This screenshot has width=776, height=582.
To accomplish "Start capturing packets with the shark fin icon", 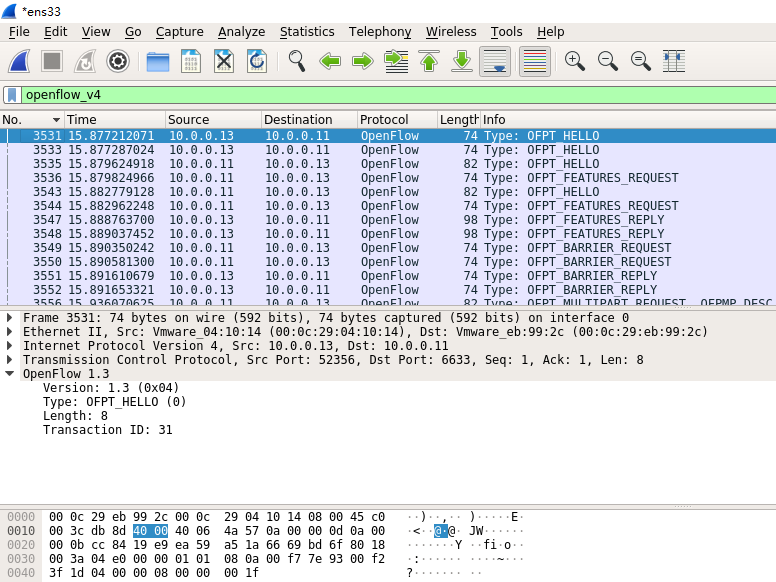I will tap(19, 61).
